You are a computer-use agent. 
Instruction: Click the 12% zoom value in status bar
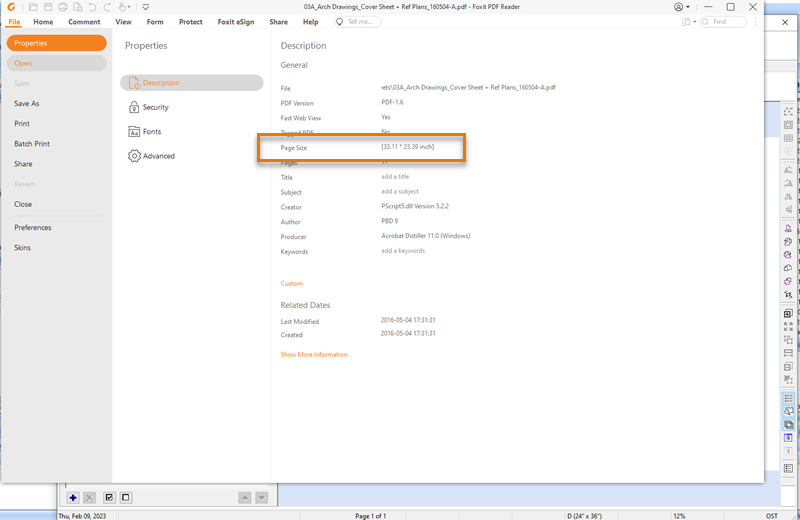pos(679,516)
